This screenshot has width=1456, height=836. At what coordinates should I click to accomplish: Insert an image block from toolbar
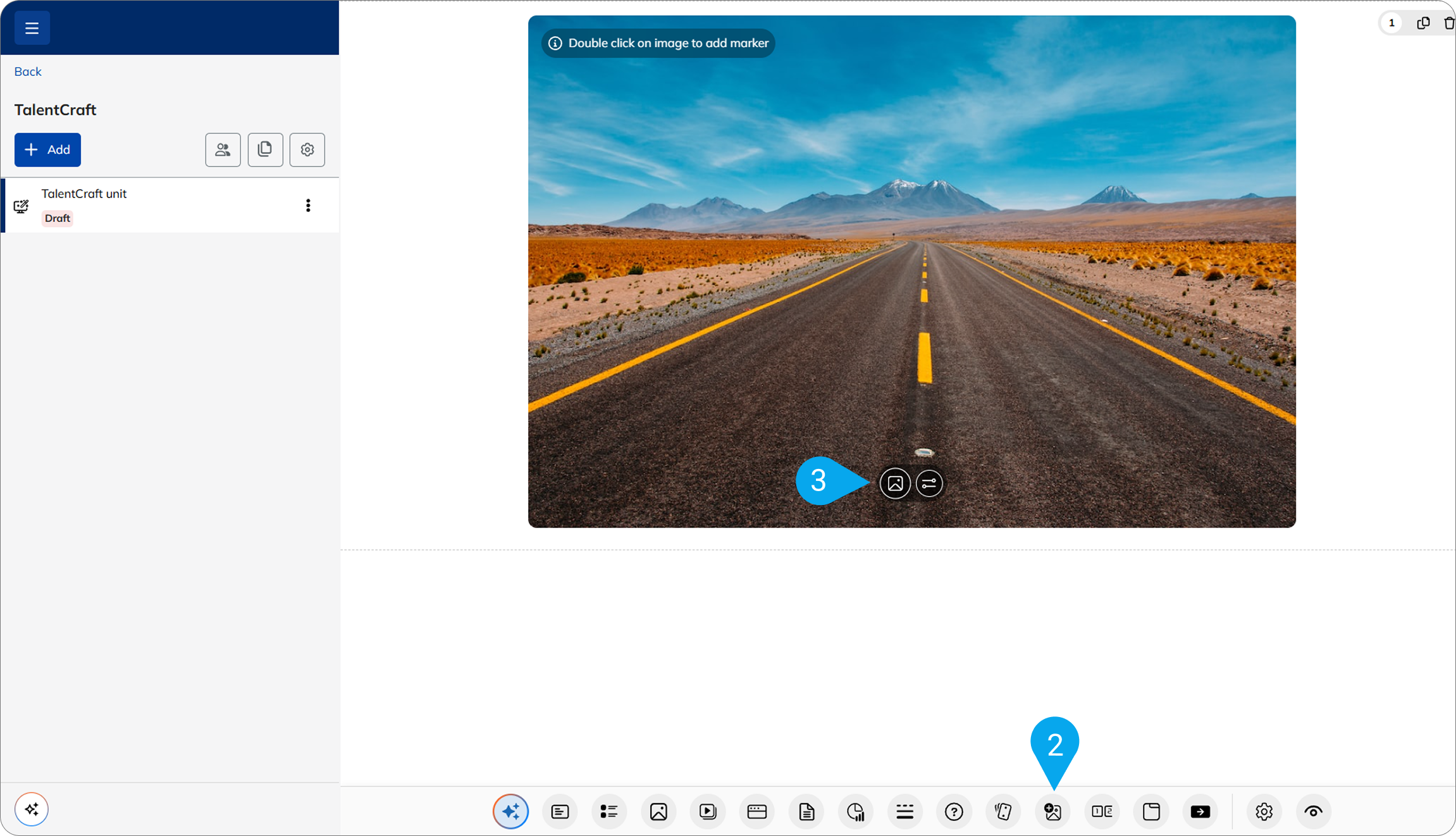658,811
